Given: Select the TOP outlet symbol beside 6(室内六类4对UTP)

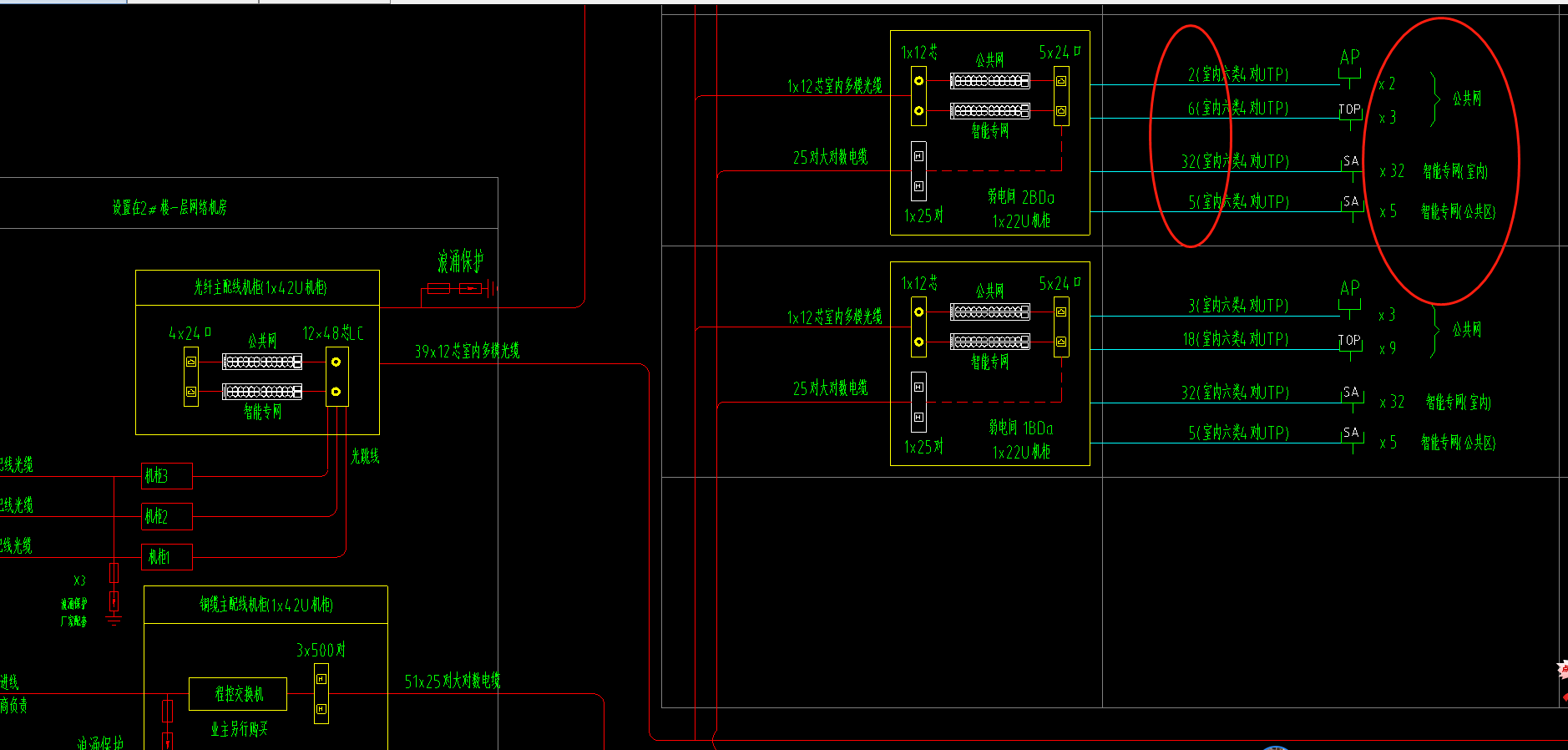Looking at the screenshot, I should [1350, 115].
